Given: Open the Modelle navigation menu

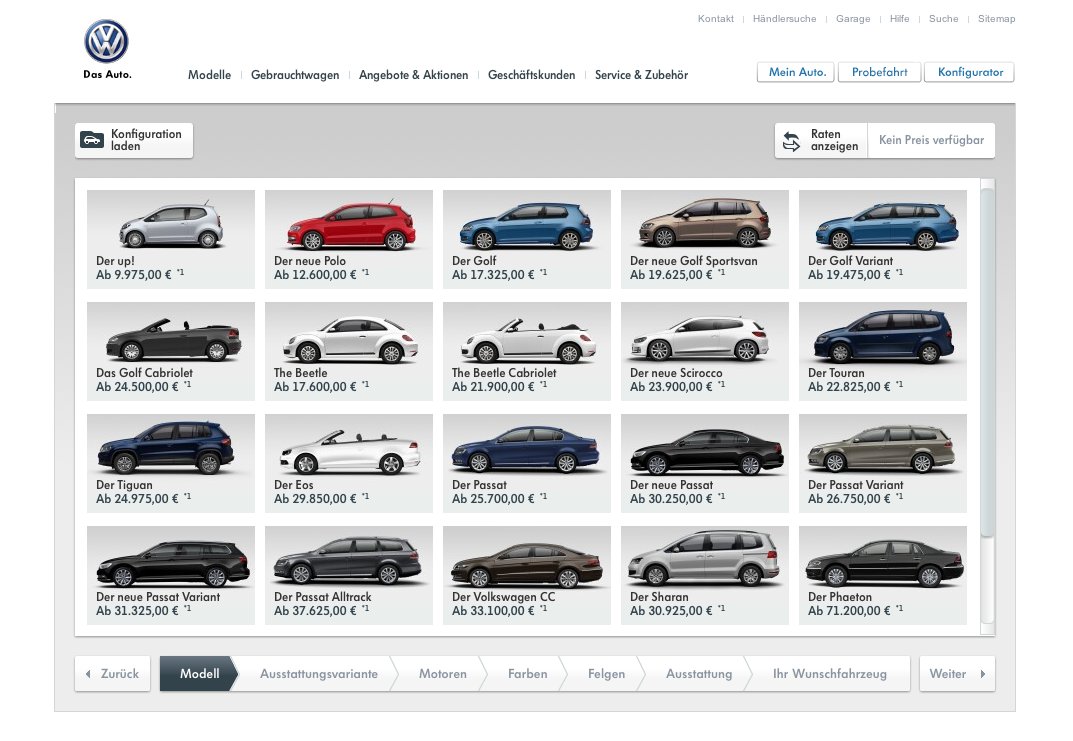Looking at the screenshot, I should (209, 75).
